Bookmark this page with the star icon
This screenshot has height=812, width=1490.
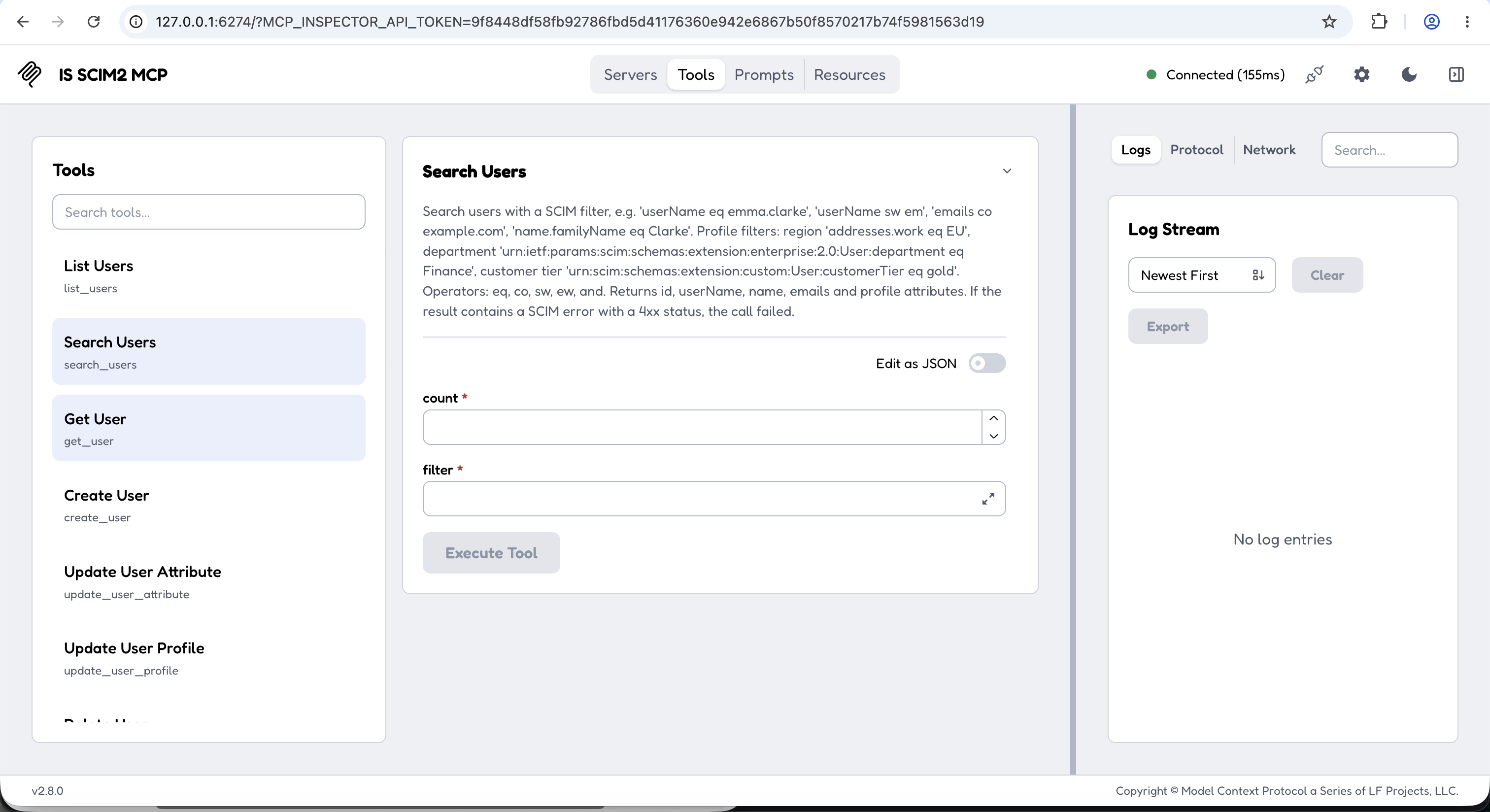1329,22
